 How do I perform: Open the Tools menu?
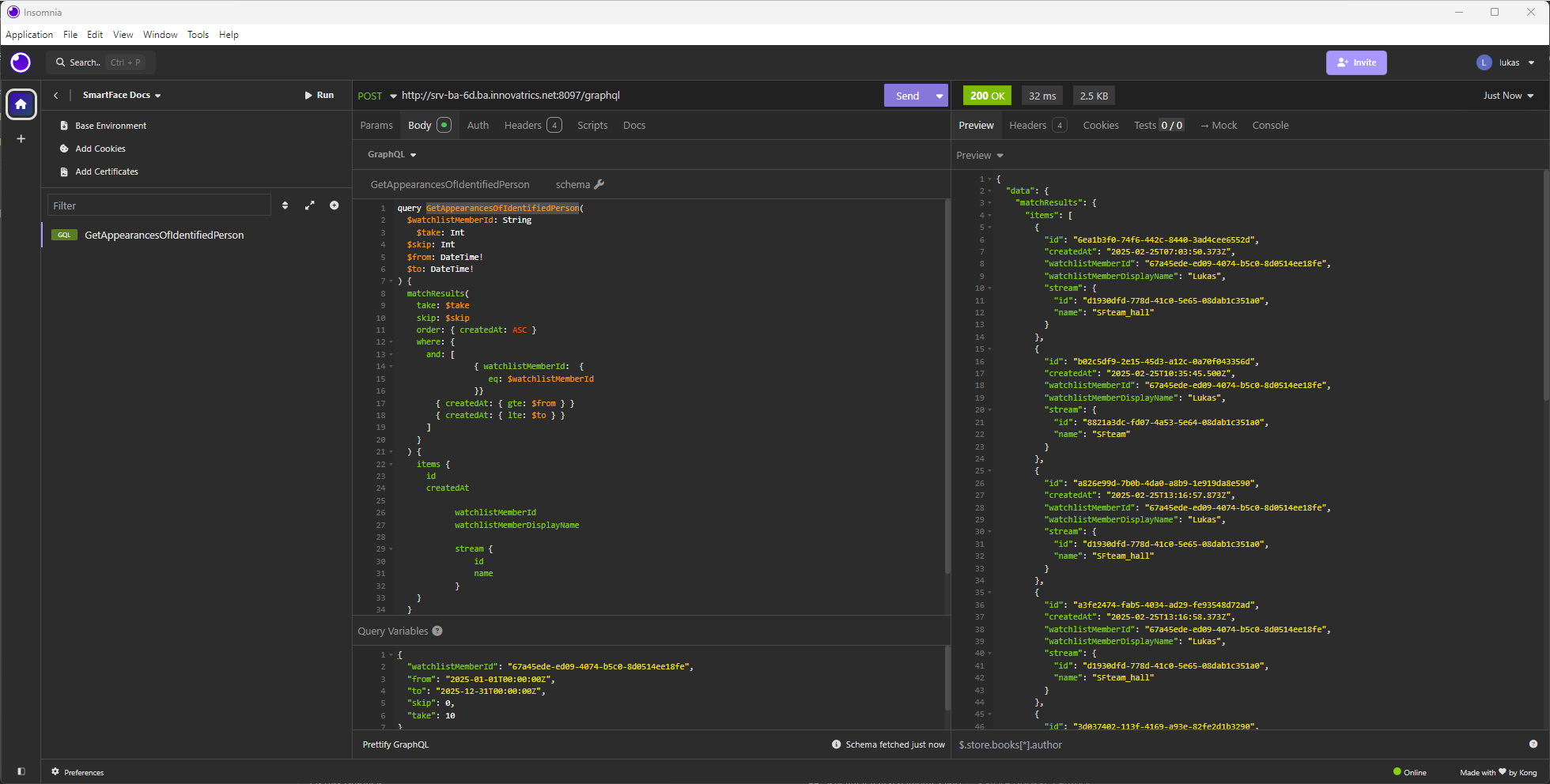click(x=198, y=35)
